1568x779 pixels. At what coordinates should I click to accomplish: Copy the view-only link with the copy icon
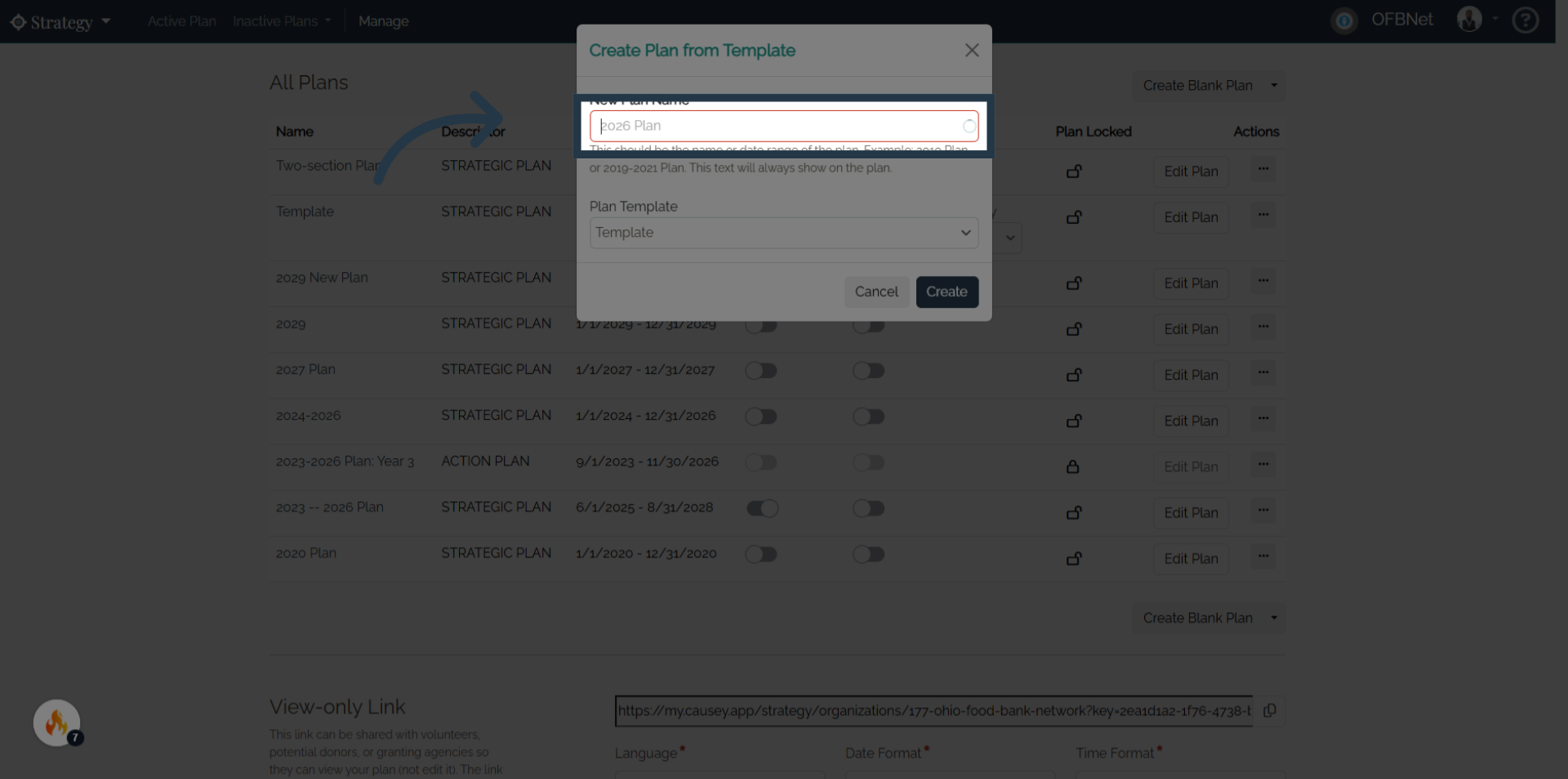(1269, 710)
